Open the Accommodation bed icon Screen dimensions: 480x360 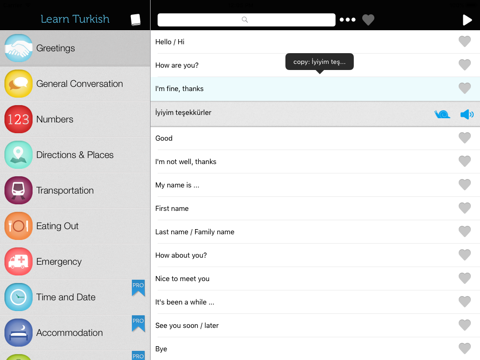18,333
